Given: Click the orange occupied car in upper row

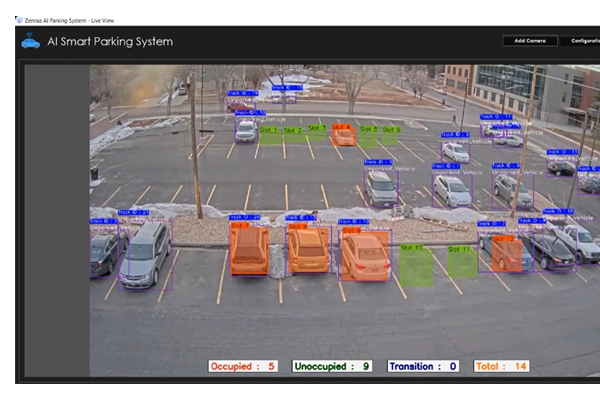Looking at the screenshot, I should (x=344, y=135).
